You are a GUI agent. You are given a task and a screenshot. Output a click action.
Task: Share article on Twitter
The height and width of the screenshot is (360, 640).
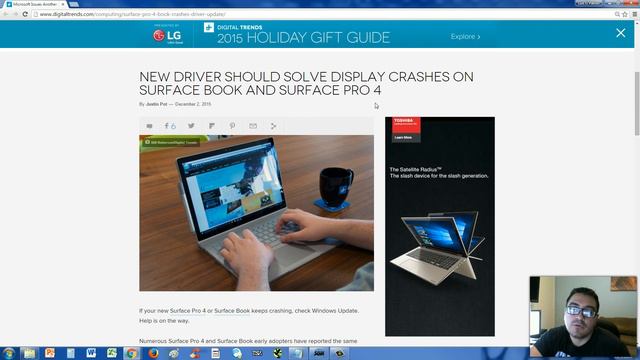[191, 126]
